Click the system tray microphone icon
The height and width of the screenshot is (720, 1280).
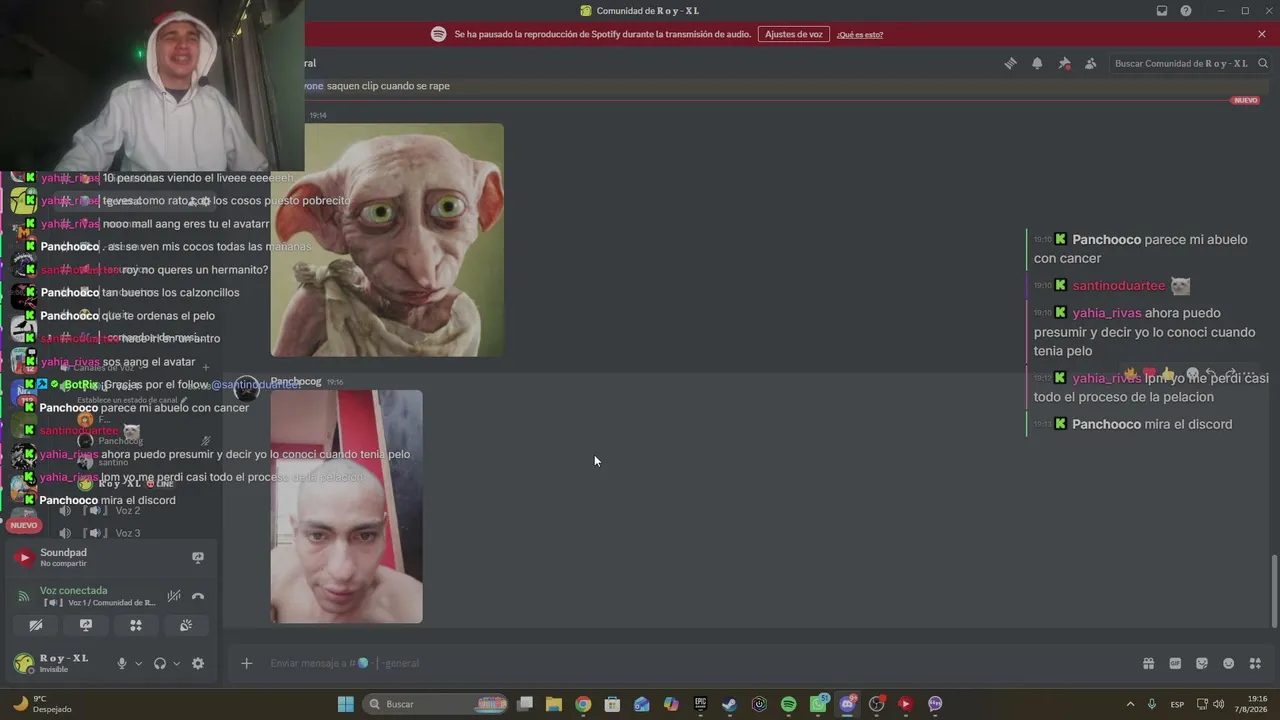tap(1152, 704)
